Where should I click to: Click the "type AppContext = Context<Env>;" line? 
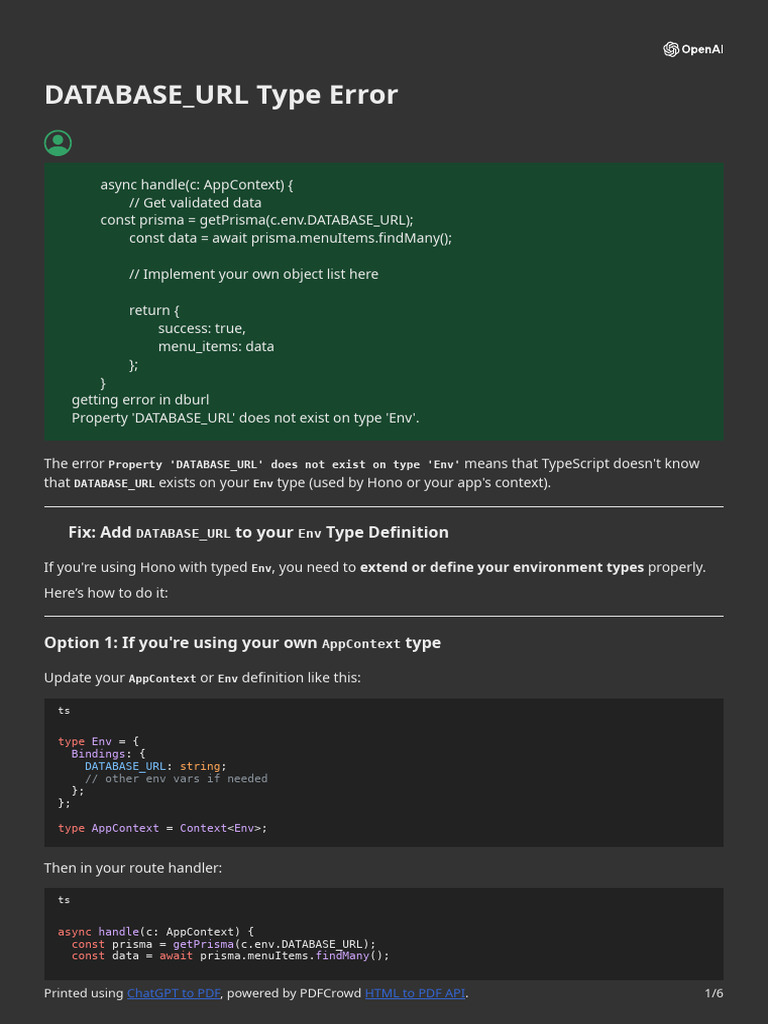162,828
